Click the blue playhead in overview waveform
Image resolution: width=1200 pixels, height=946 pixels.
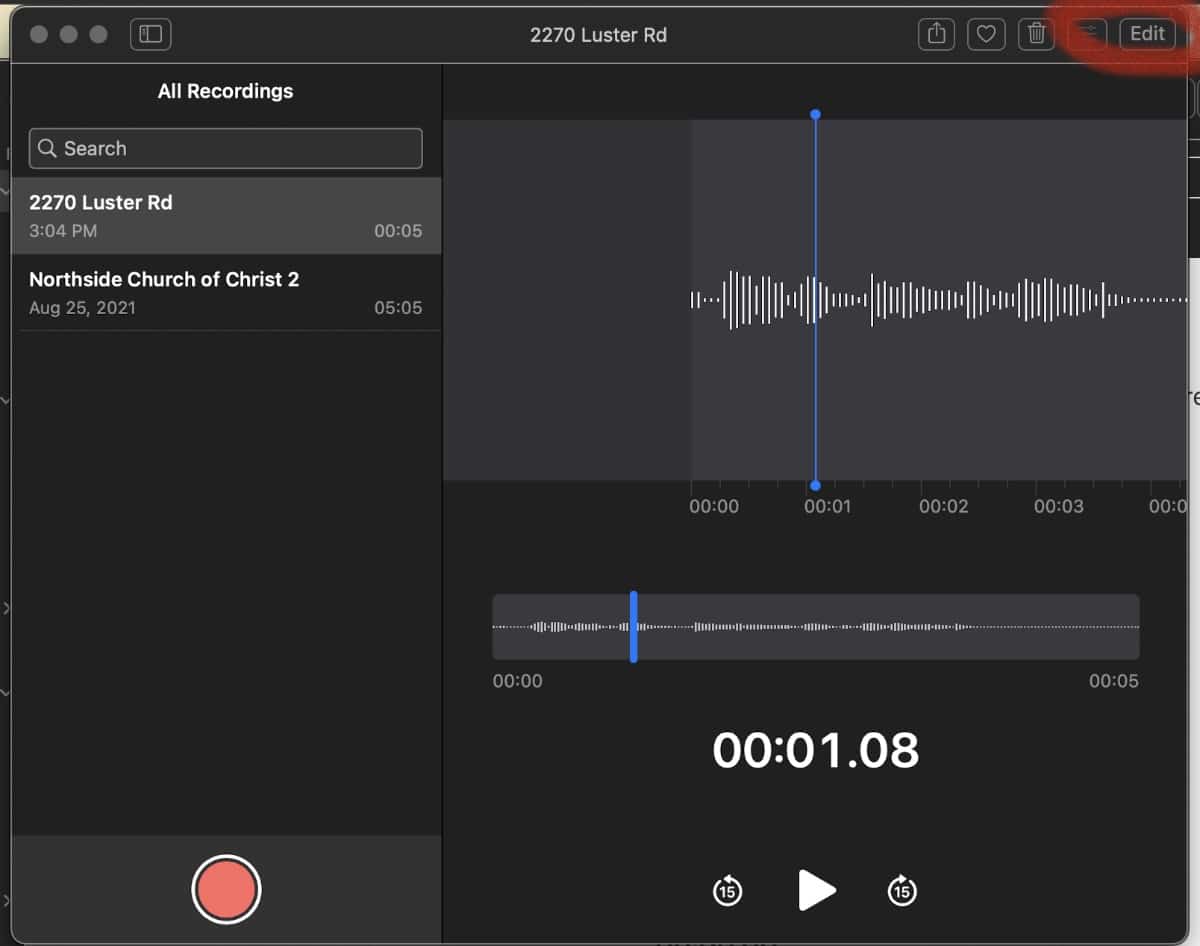(x=634, y=627)
